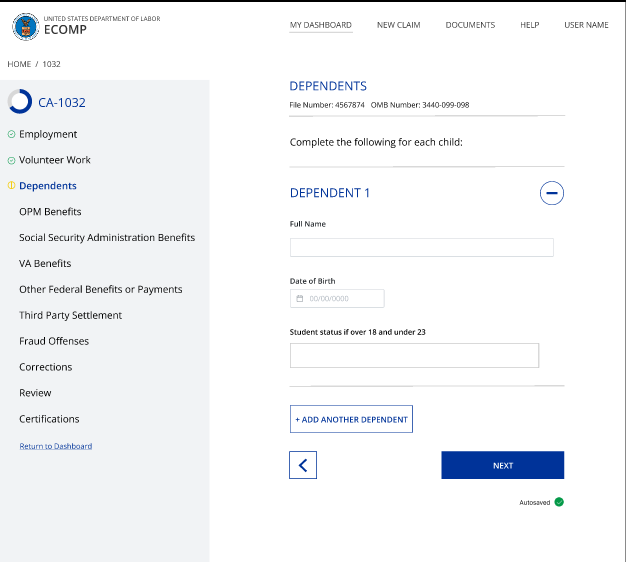Go to the Certifications section
Image resolution: width=626 pixels, height=562 pixels.
49,419
